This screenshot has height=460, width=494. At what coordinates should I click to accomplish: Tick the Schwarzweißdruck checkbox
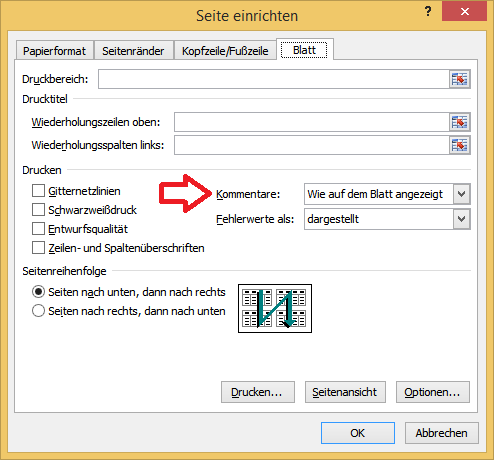[x=38, y=210]
